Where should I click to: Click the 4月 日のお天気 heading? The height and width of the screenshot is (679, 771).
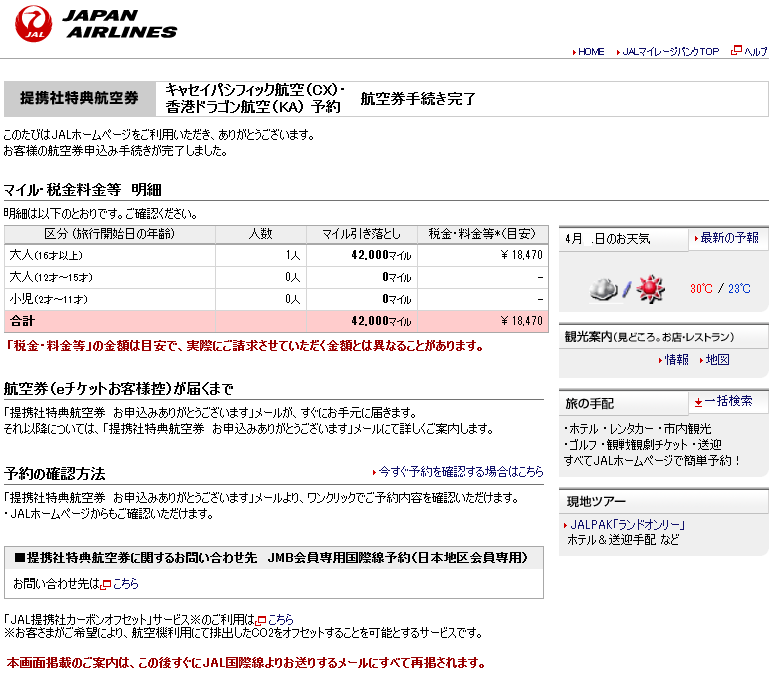point(608,239)
